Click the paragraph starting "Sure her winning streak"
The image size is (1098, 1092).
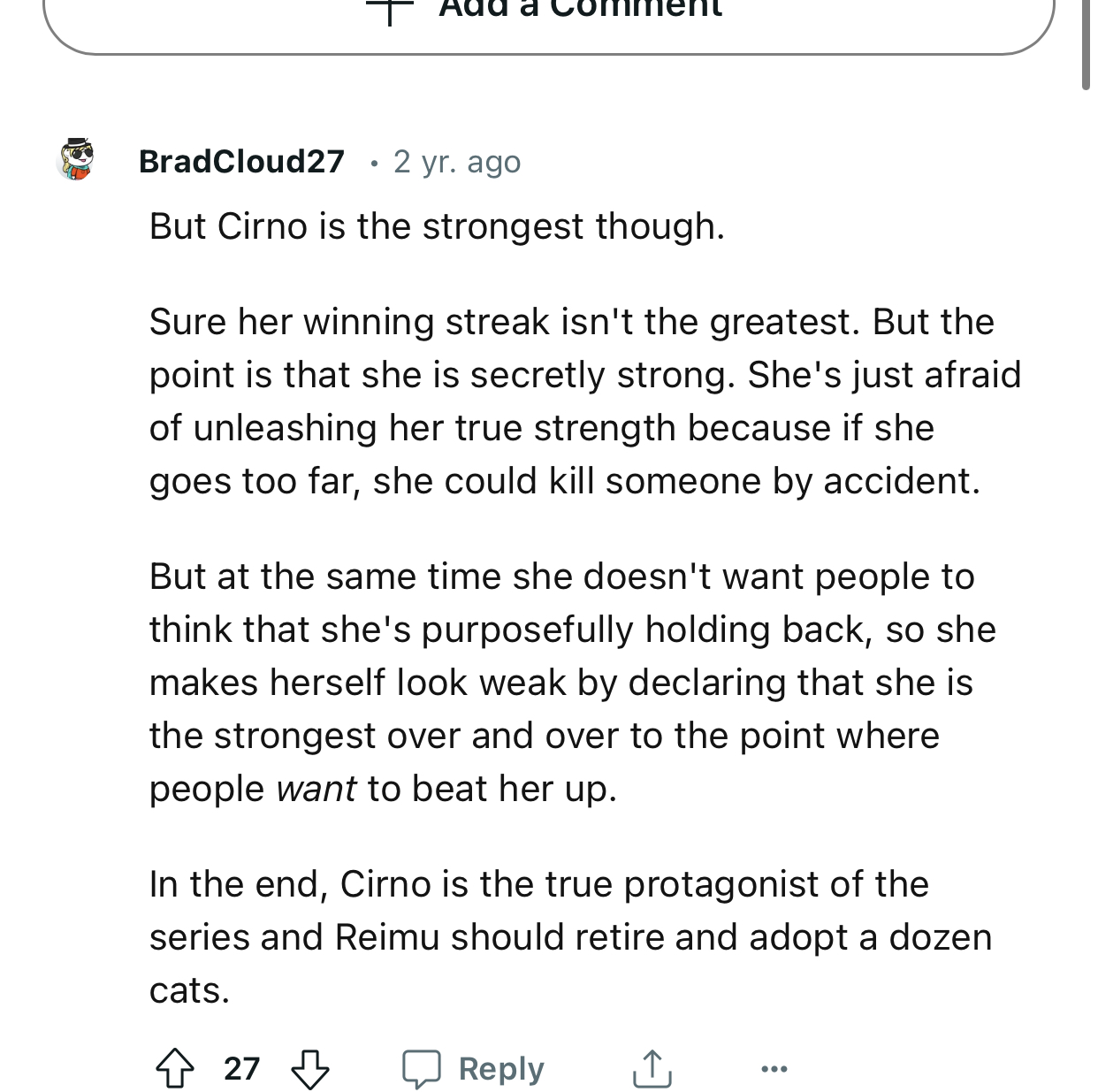pos(583,401)
